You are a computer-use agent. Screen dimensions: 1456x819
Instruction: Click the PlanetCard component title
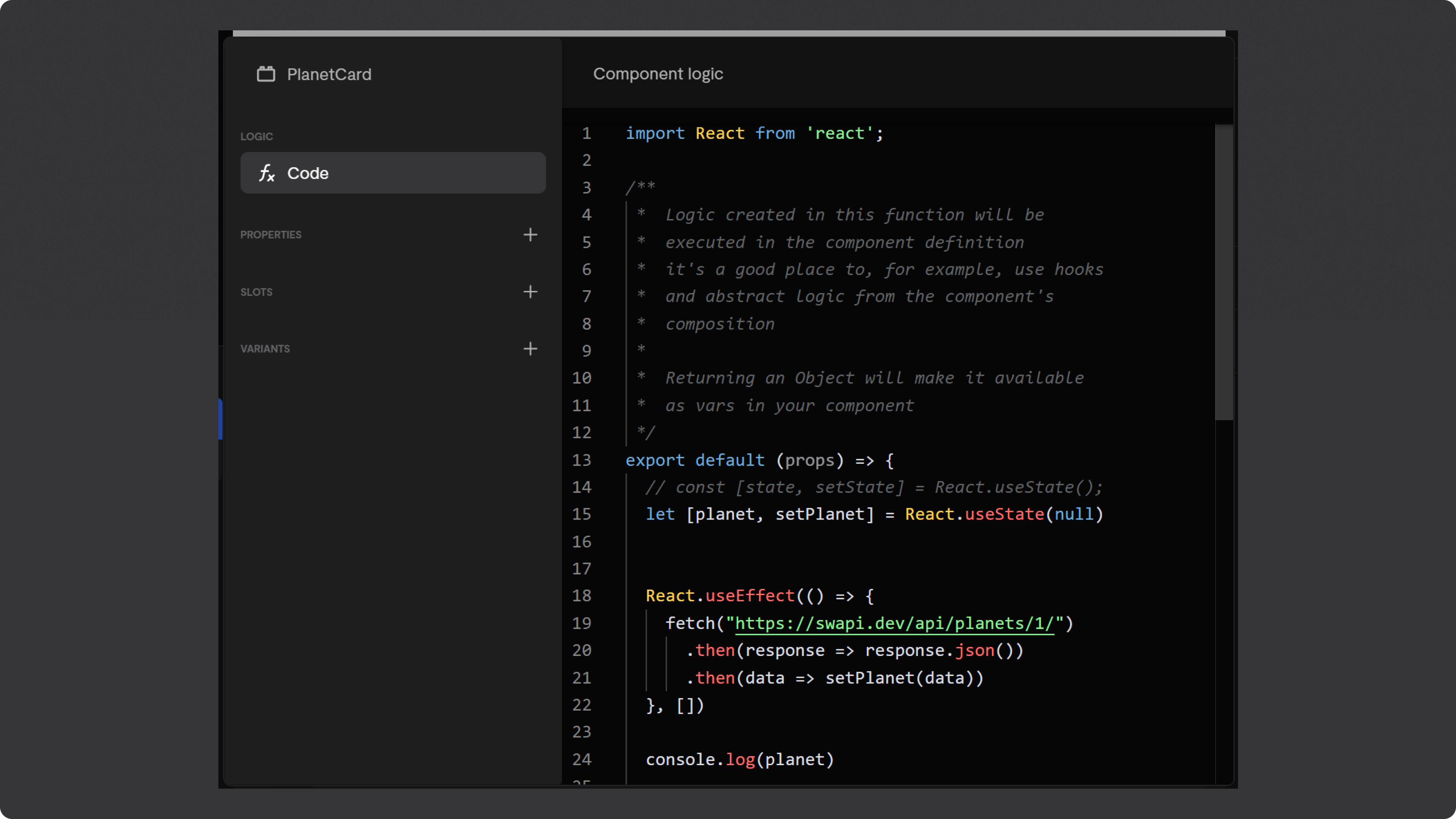pos(329,74)
